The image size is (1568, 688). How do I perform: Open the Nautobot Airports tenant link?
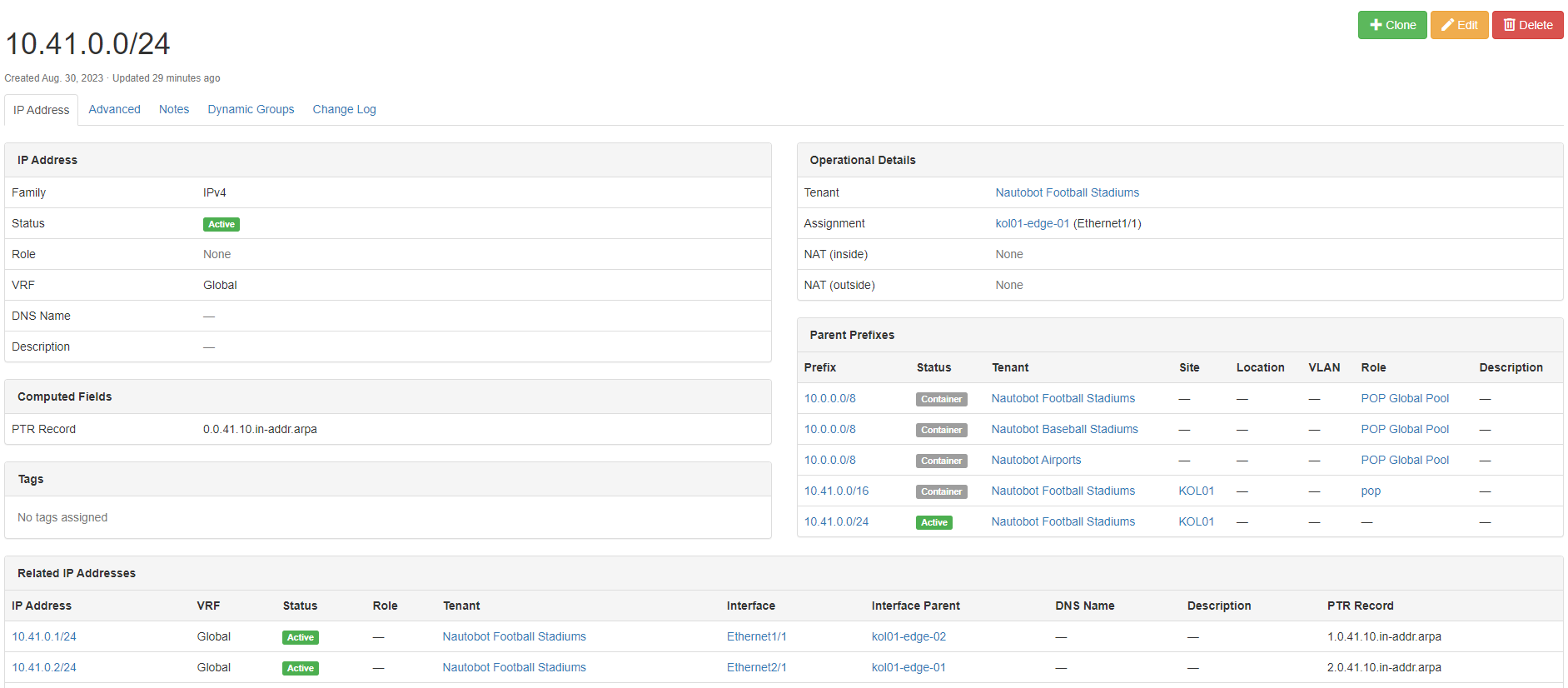point(1036,460)
